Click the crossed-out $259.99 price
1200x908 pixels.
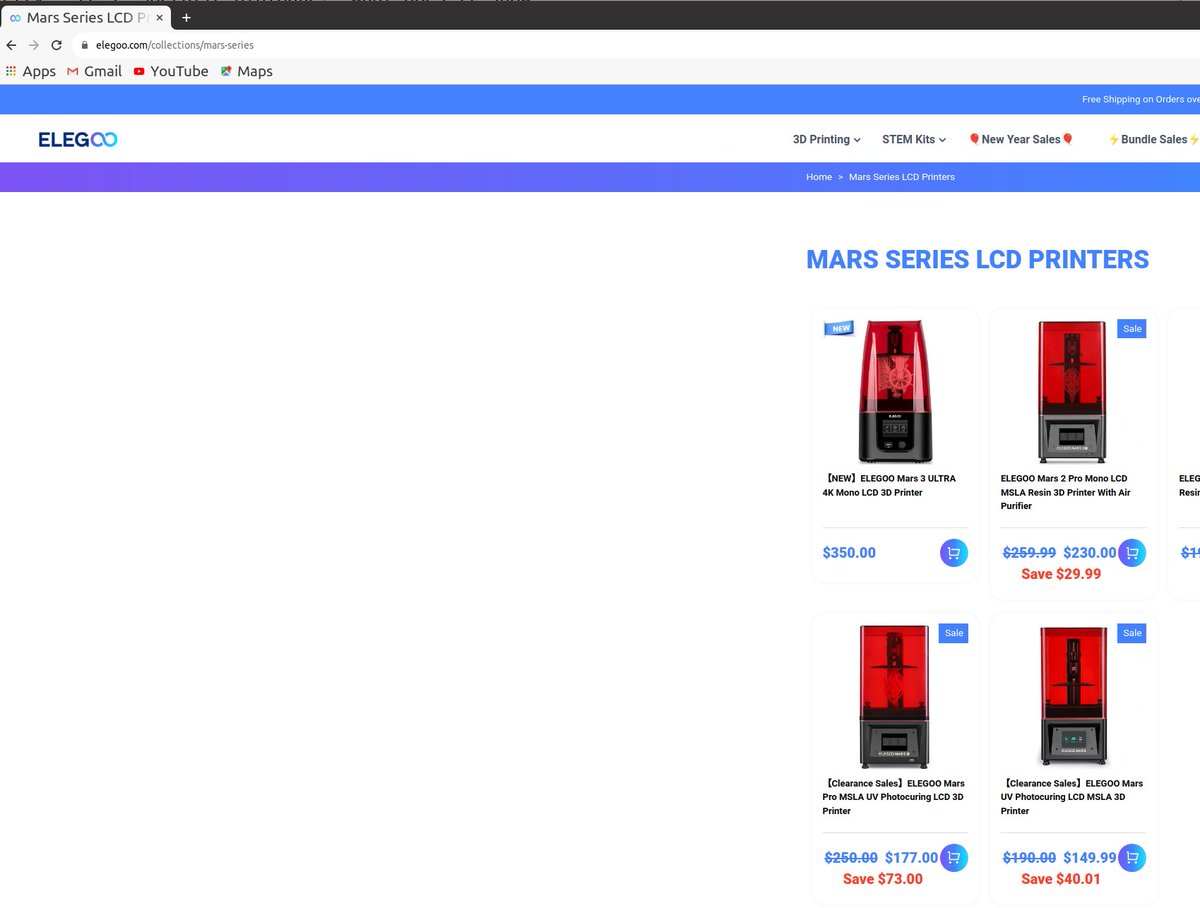pos(1029,553)
